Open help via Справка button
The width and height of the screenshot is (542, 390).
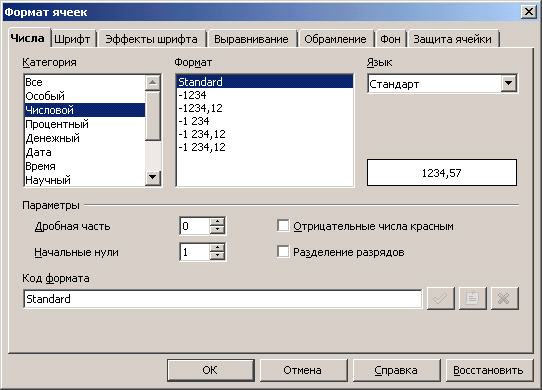point(396,370)
